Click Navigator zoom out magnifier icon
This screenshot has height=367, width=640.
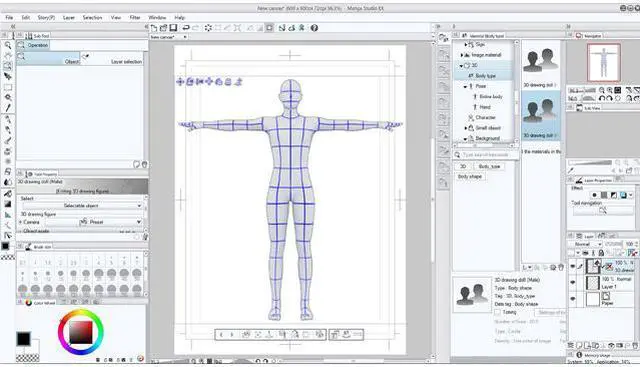pos(602,90)
